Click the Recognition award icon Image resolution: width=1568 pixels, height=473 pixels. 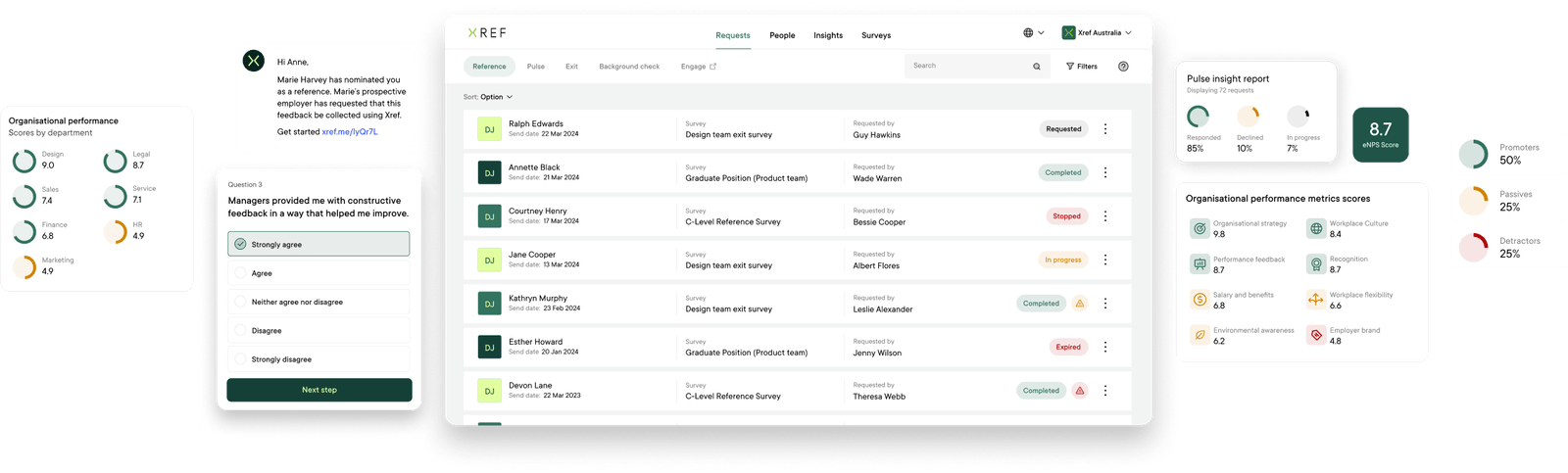pyautogui.click(x=1316, y=264)
